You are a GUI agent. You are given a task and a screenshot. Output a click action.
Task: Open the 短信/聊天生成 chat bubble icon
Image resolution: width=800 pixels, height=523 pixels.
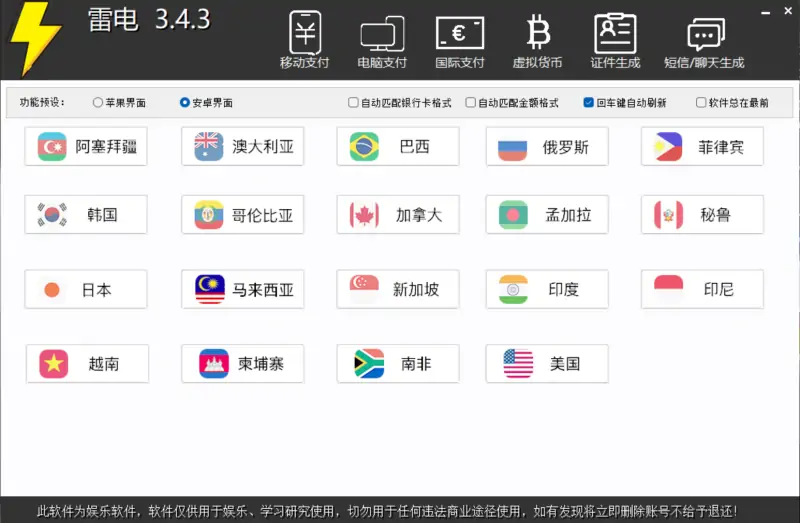[x=704, y=34]
